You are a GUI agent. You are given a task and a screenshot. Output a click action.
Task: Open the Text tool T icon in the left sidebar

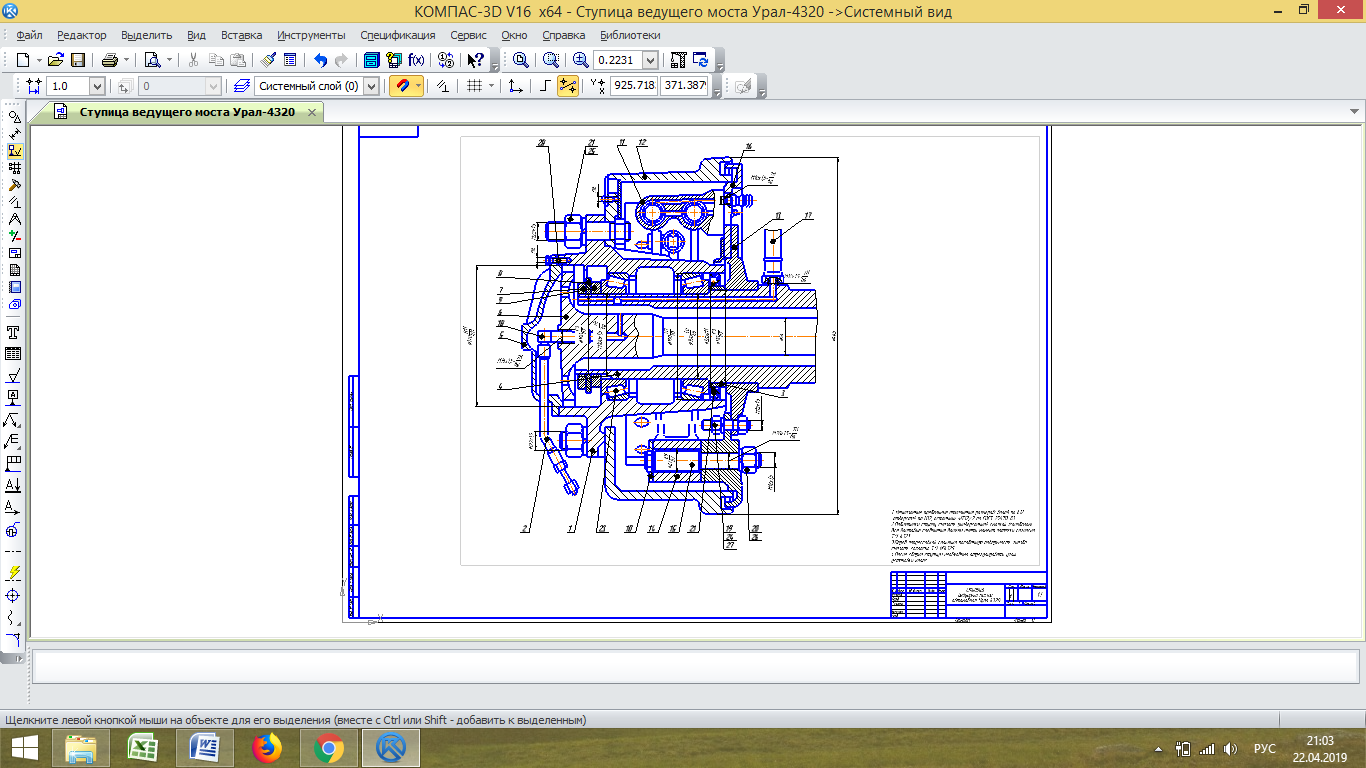(14, 332)
